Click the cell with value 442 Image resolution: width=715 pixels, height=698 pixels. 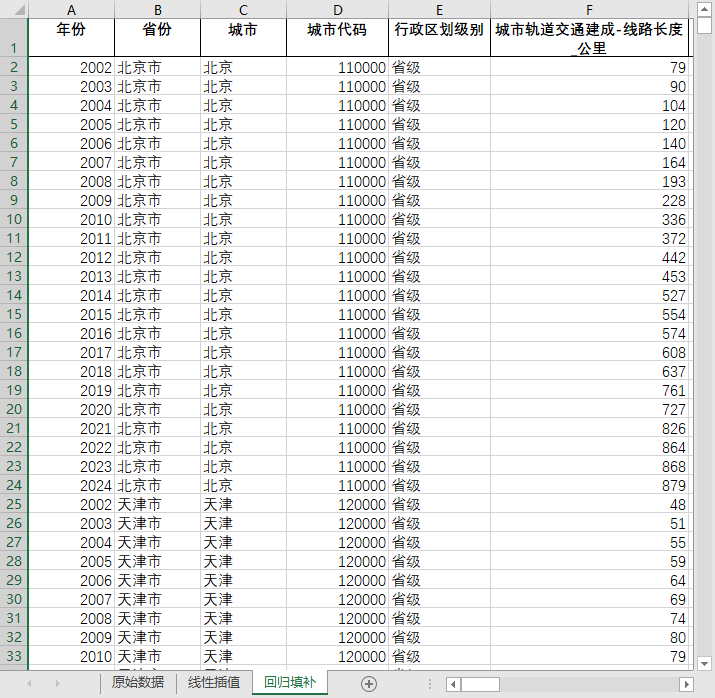click(589, 257)
